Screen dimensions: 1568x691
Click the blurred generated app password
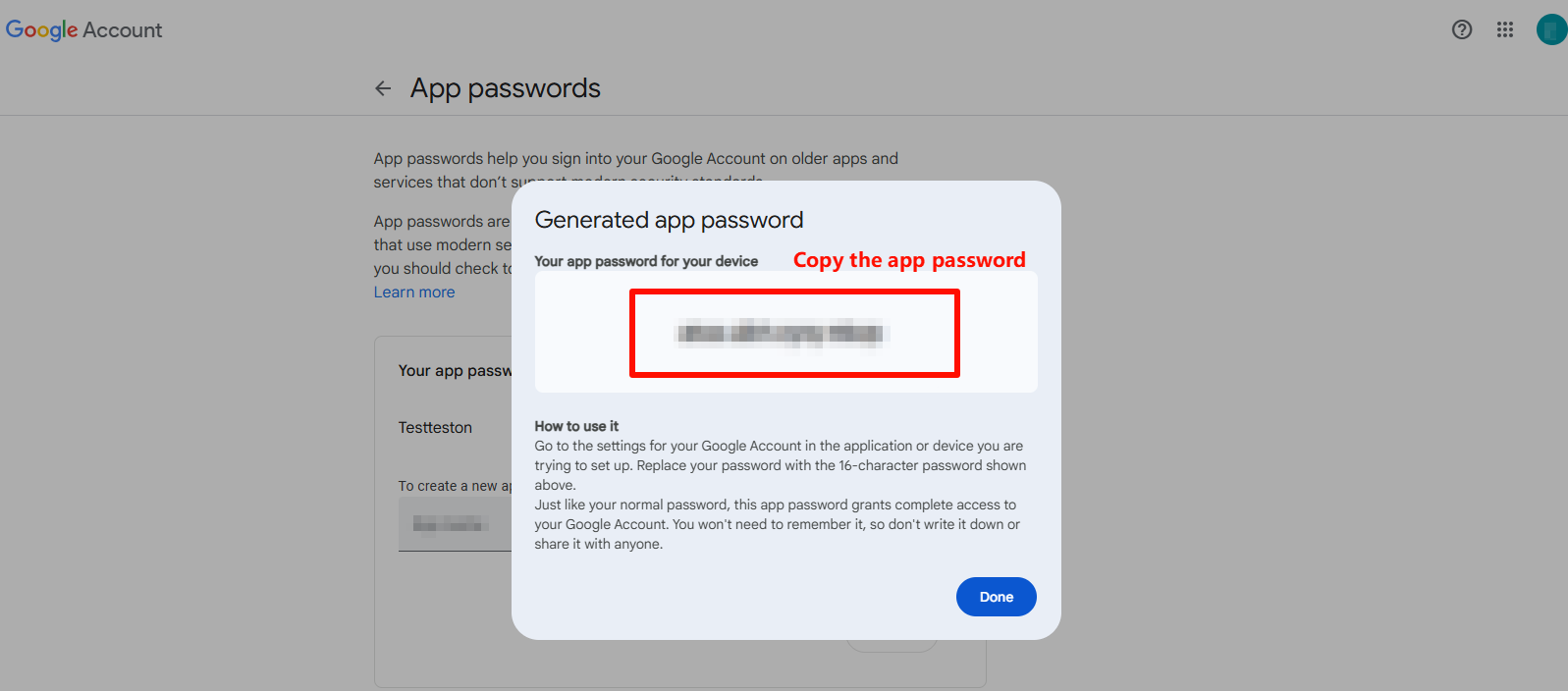point(783,334)
